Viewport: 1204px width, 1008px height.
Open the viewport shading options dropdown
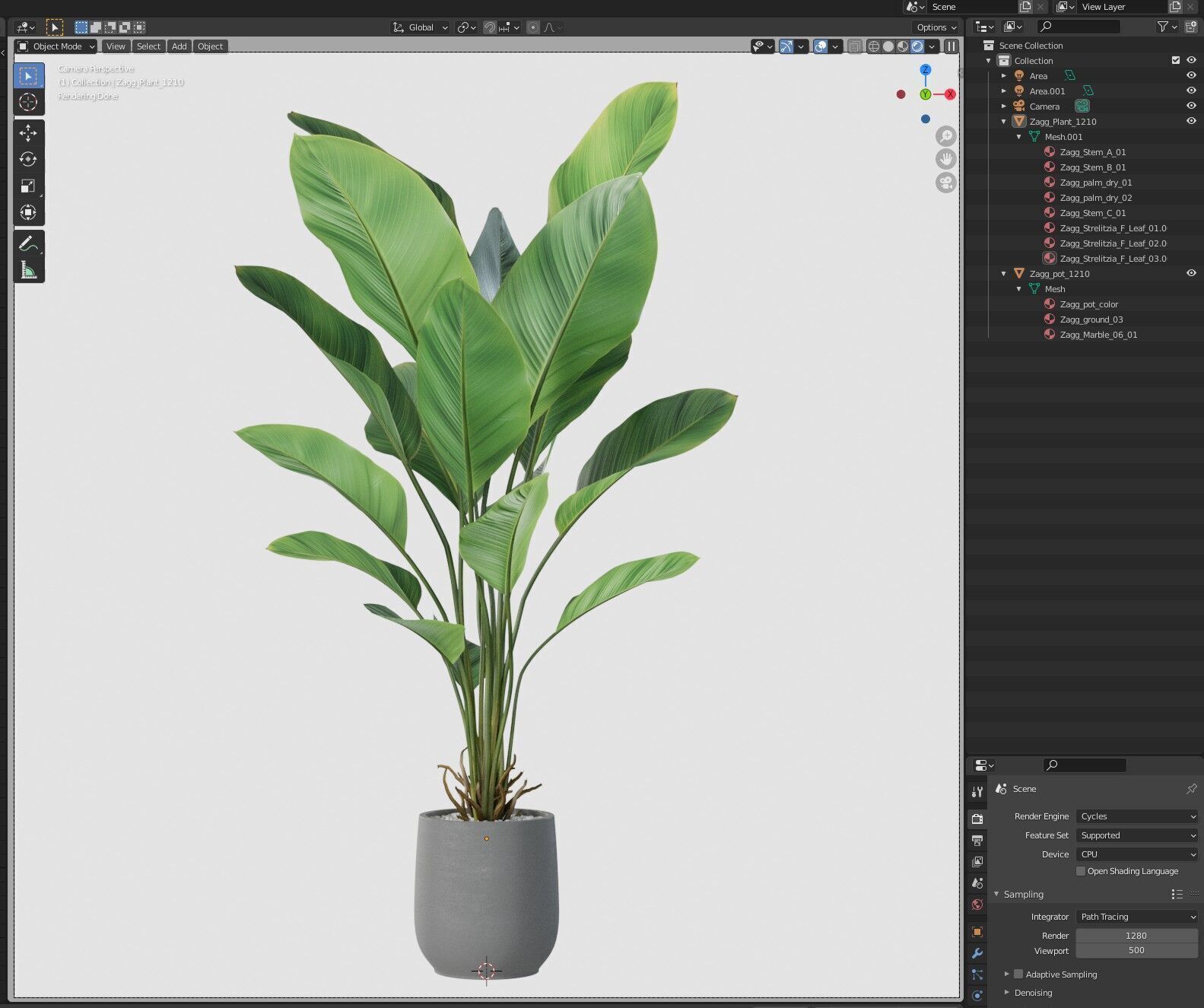932,46
